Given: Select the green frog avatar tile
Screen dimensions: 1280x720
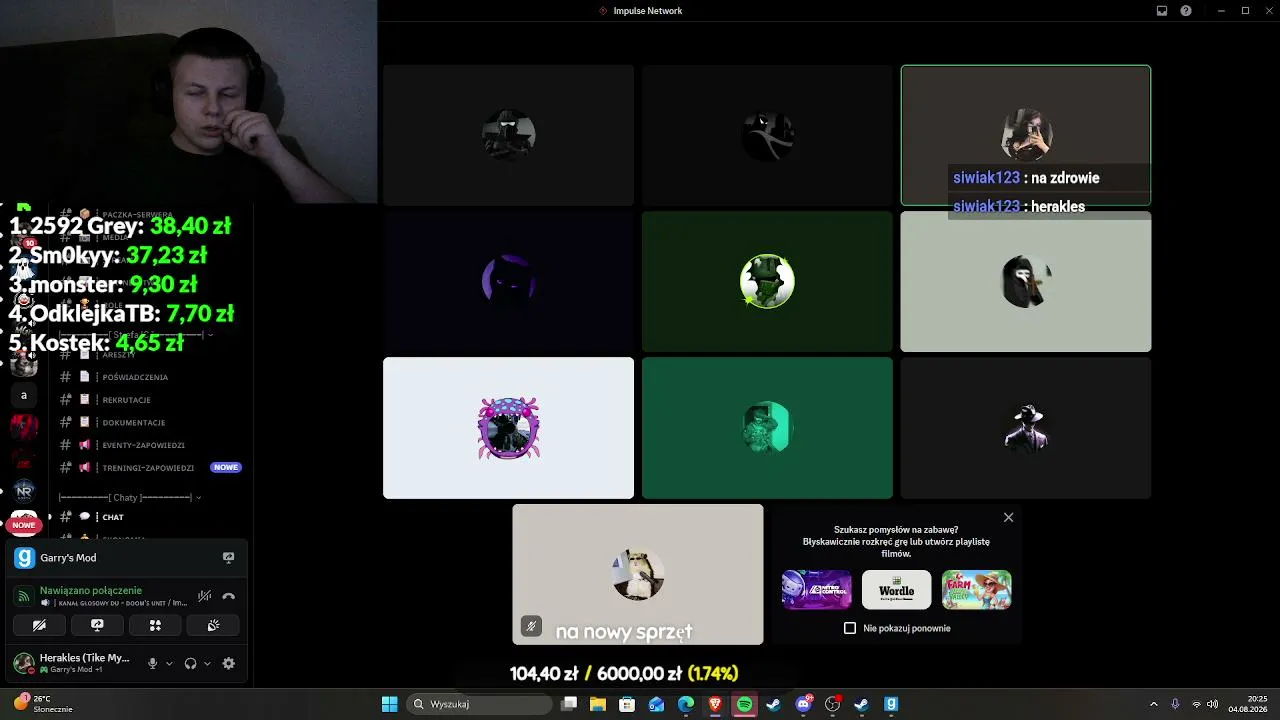Looking at the screenshot, I should pos(767,281).
